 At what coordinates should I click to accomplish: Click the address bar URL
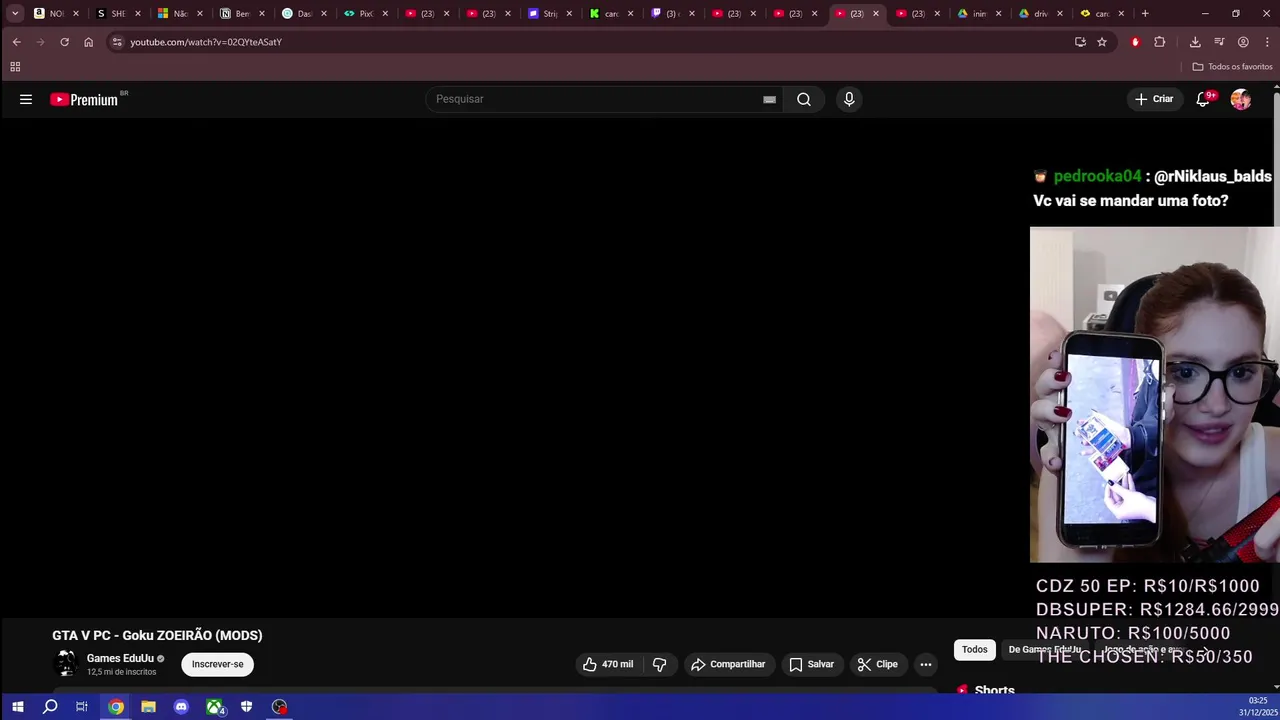206,42
